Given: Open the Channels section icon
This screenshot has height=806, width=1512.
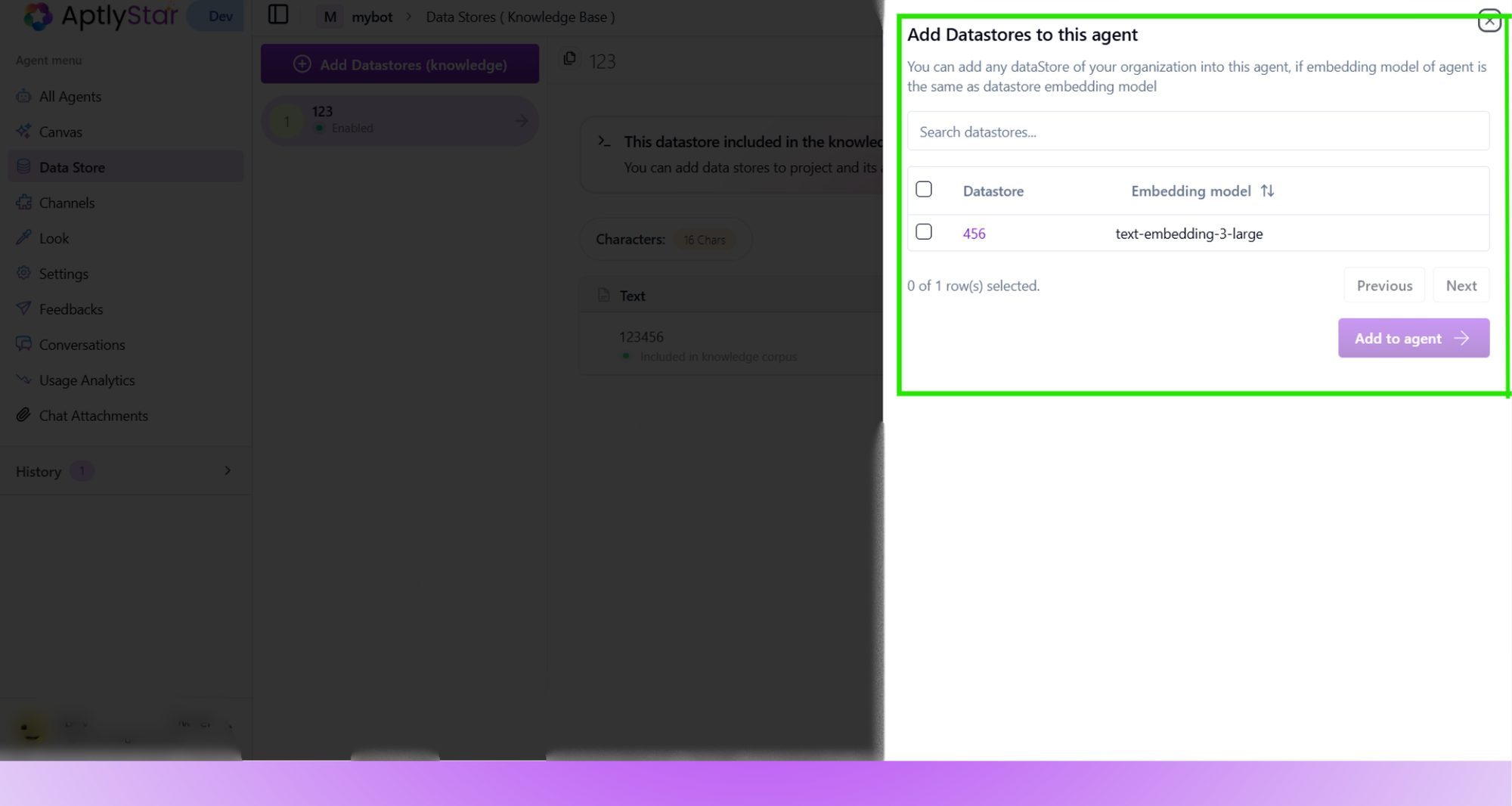Looking at the screenshot, I should [x=23, y=203].
